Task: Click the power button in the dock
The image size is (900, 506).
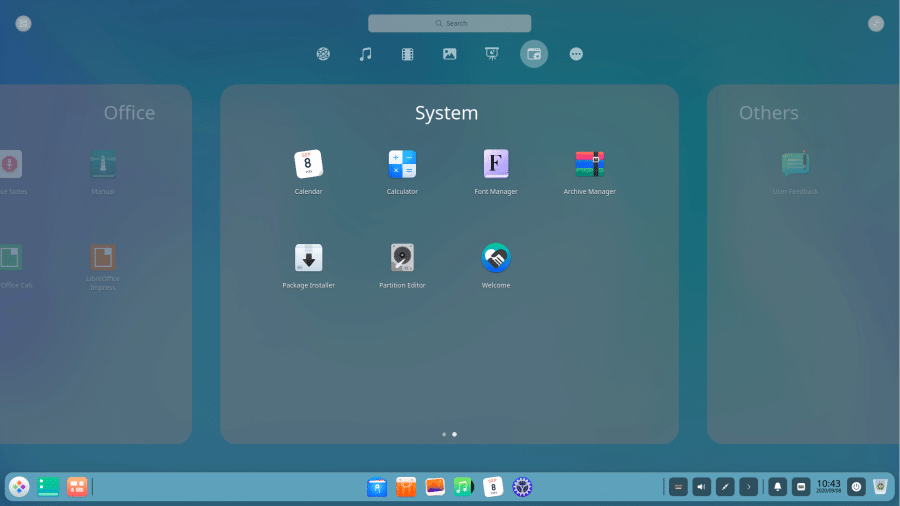Action: click(x=856, y=487)
